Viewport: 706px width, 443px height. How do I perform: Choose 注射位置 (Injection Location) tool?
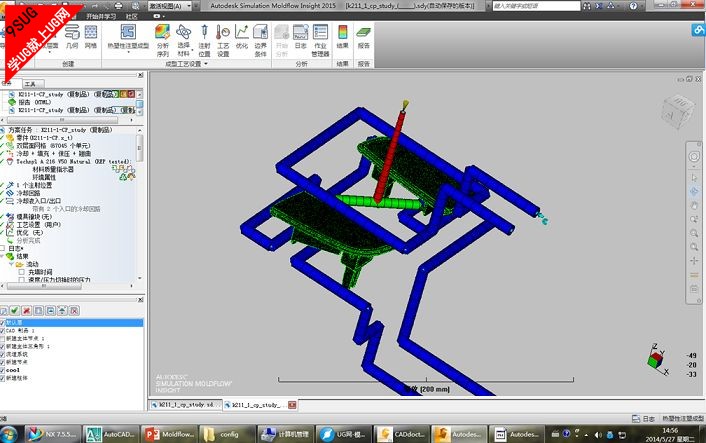coord(204,40)
